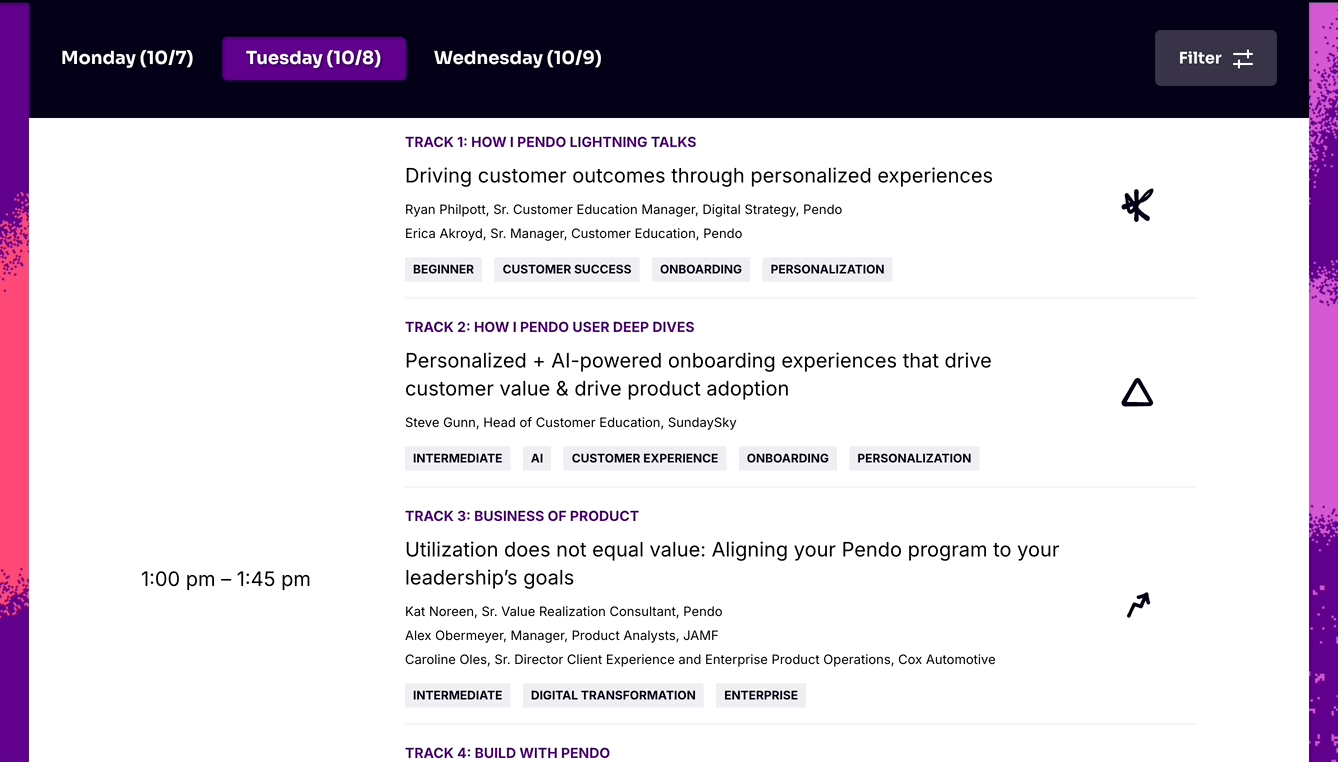Click the ONBOARDING tag under Track 1
Screen dimensions: 1338x762
701,269
